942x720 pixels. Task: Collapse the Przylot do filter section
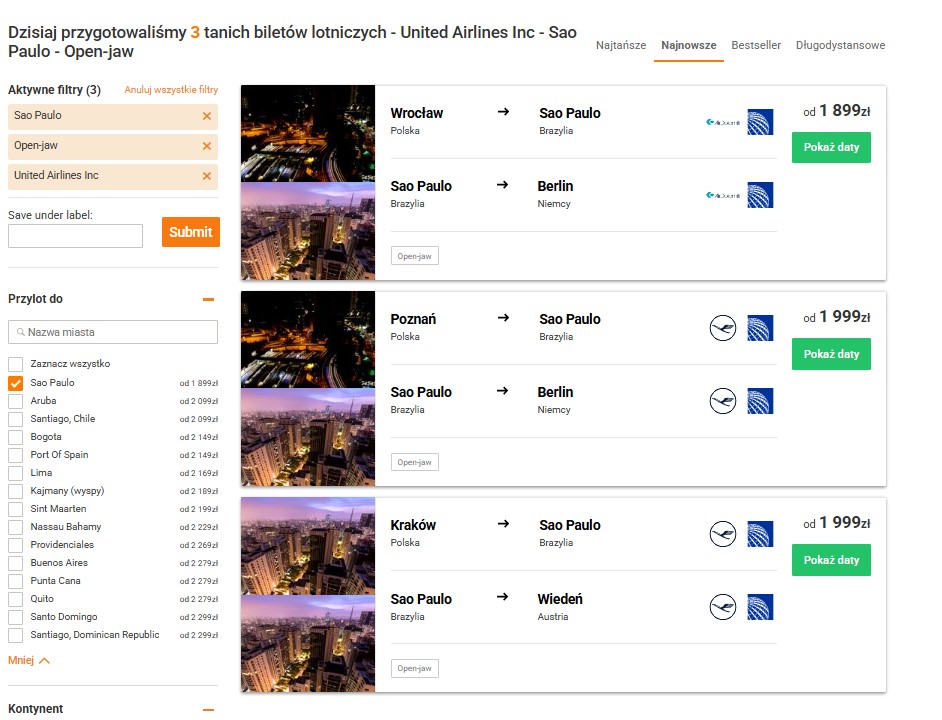coord(208,299)
